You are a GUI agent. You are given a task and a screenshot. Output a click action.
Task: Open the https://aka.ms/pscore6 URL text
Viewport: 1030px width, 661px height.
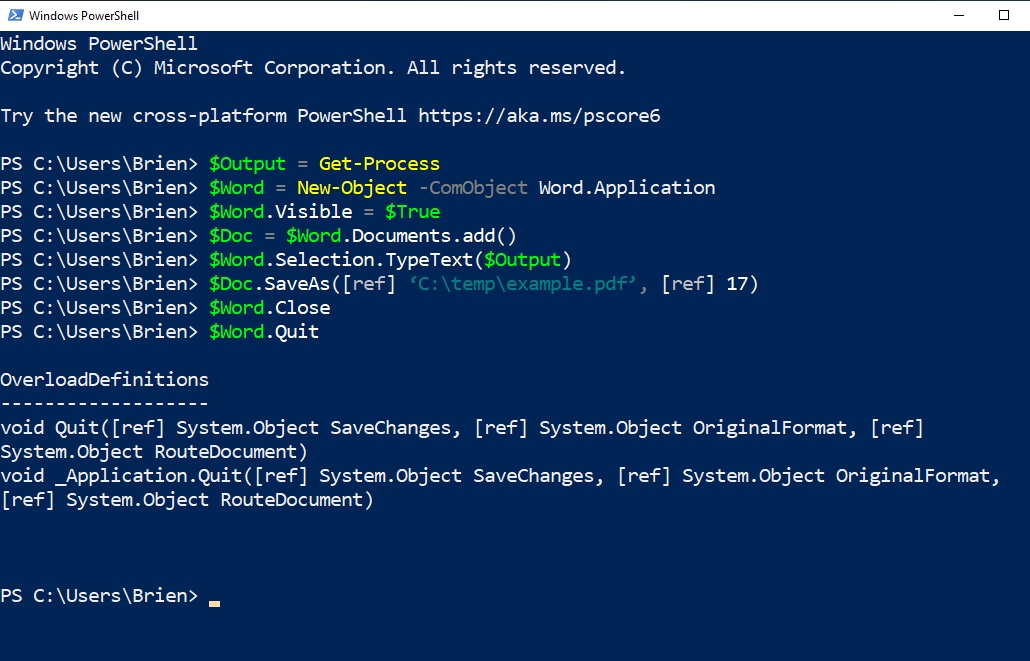539,116
